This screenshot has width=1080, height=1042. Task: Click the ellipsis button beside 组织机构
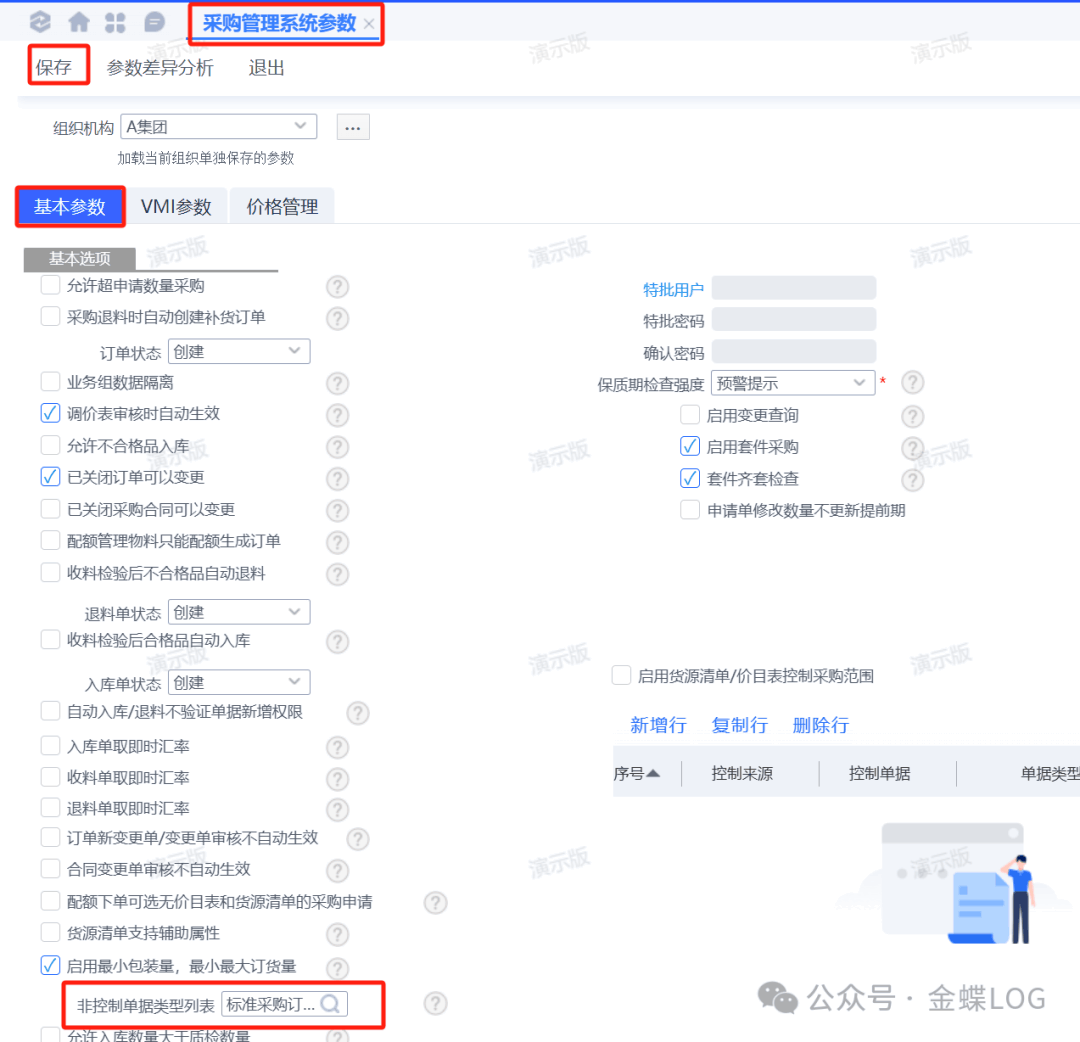[353, 127]
